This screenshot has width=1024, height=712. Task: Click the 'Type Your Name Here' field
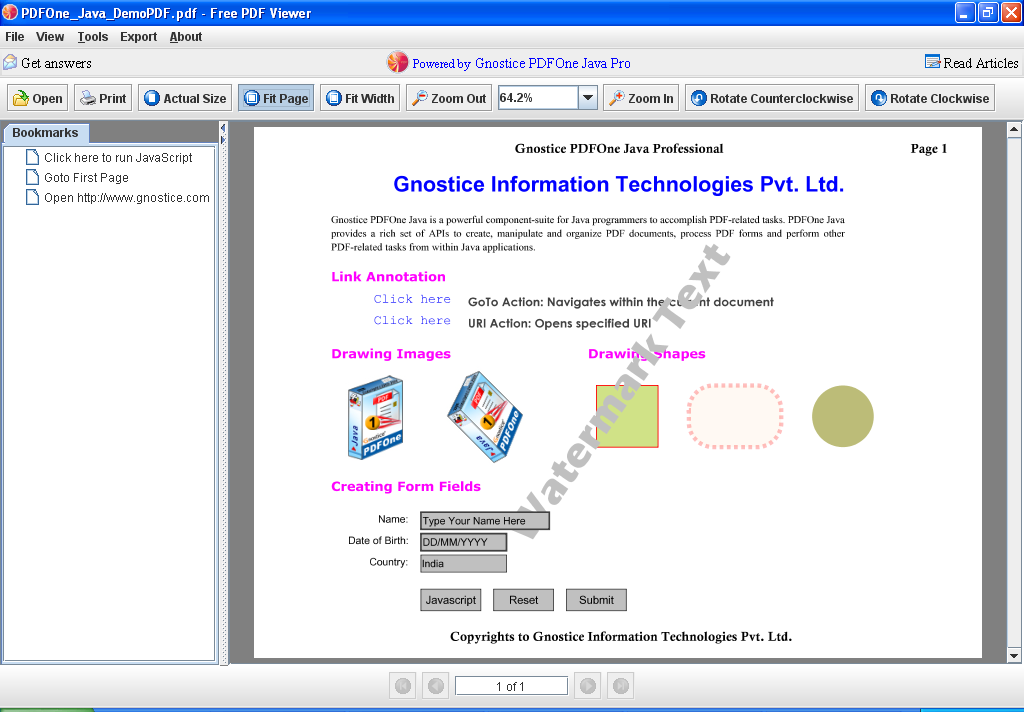(485, 521)
